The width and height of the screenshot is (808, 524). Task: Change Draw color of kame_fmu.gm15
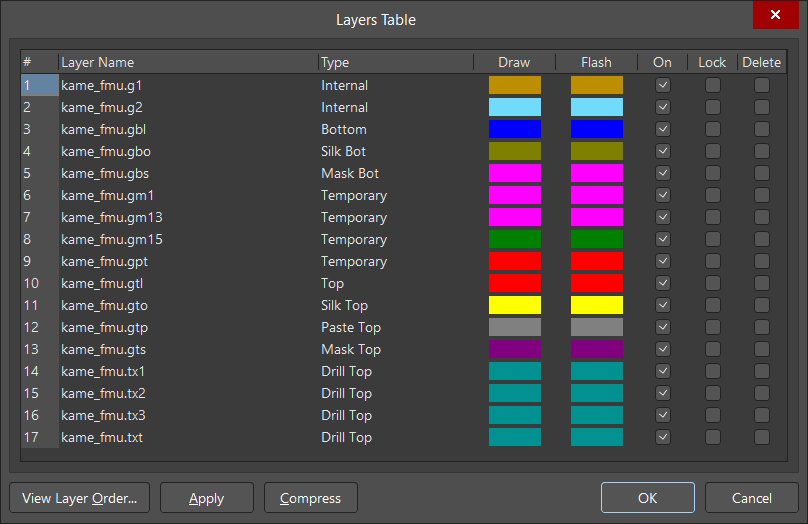click(x=515, y=239)
